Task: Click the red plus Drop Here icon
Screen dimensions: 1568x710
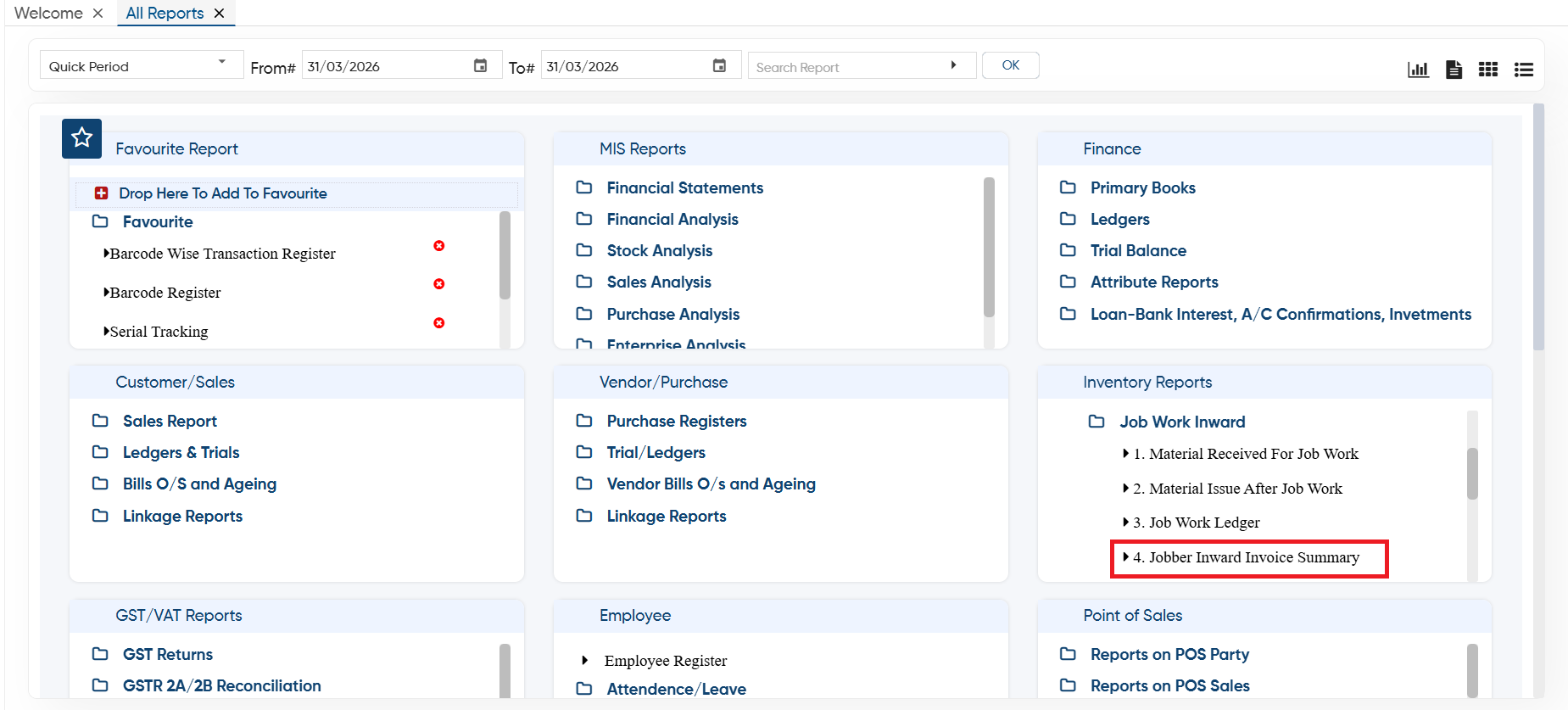Action: point(102,193)
